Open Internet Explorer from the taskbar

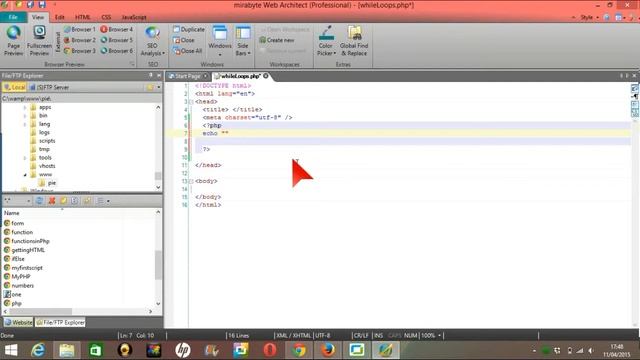click(x=38, y=350)
